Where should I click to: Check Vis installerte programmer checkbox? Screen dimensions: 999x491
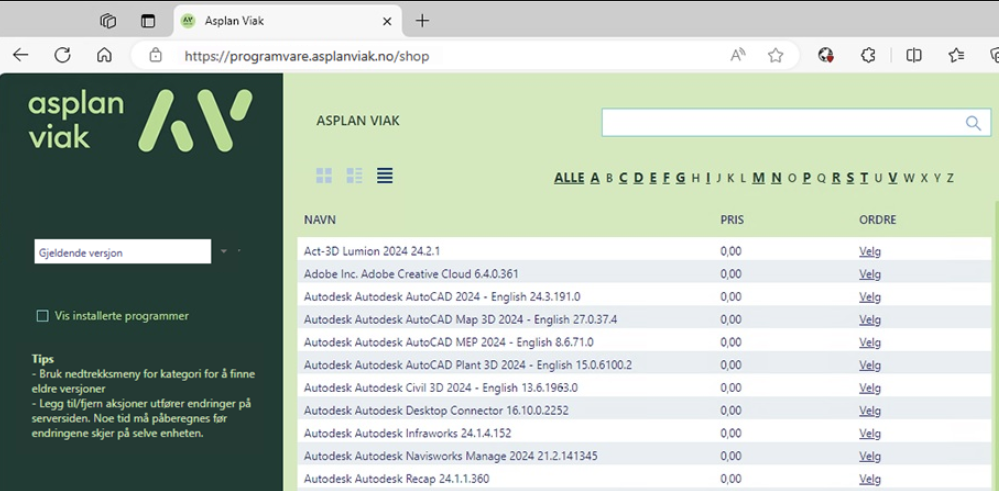click(x=43, y=316)
